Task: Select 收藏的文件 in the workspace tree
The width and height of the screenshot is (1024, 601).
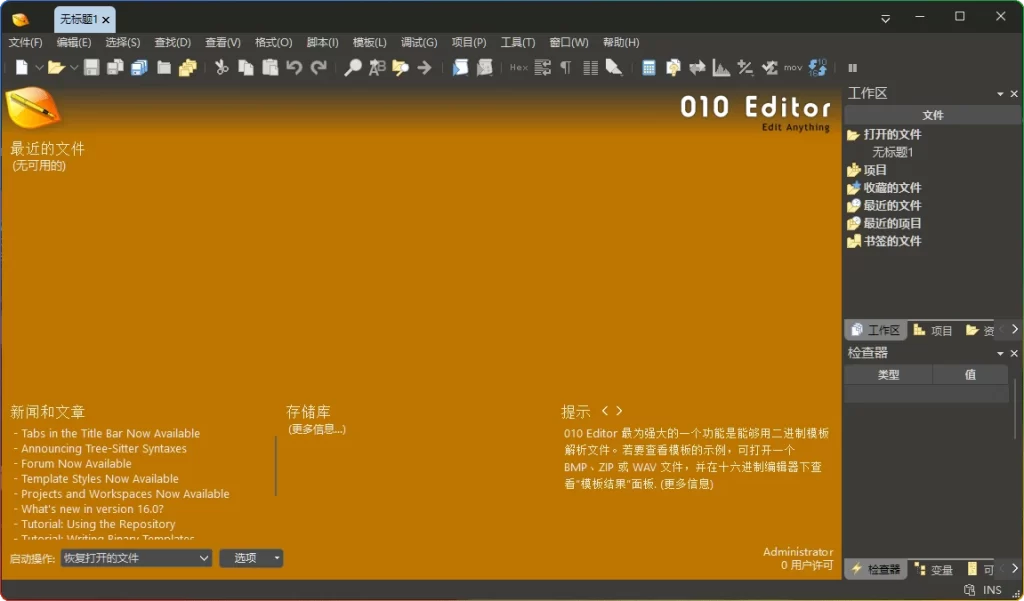Action: tap(892, 187)
